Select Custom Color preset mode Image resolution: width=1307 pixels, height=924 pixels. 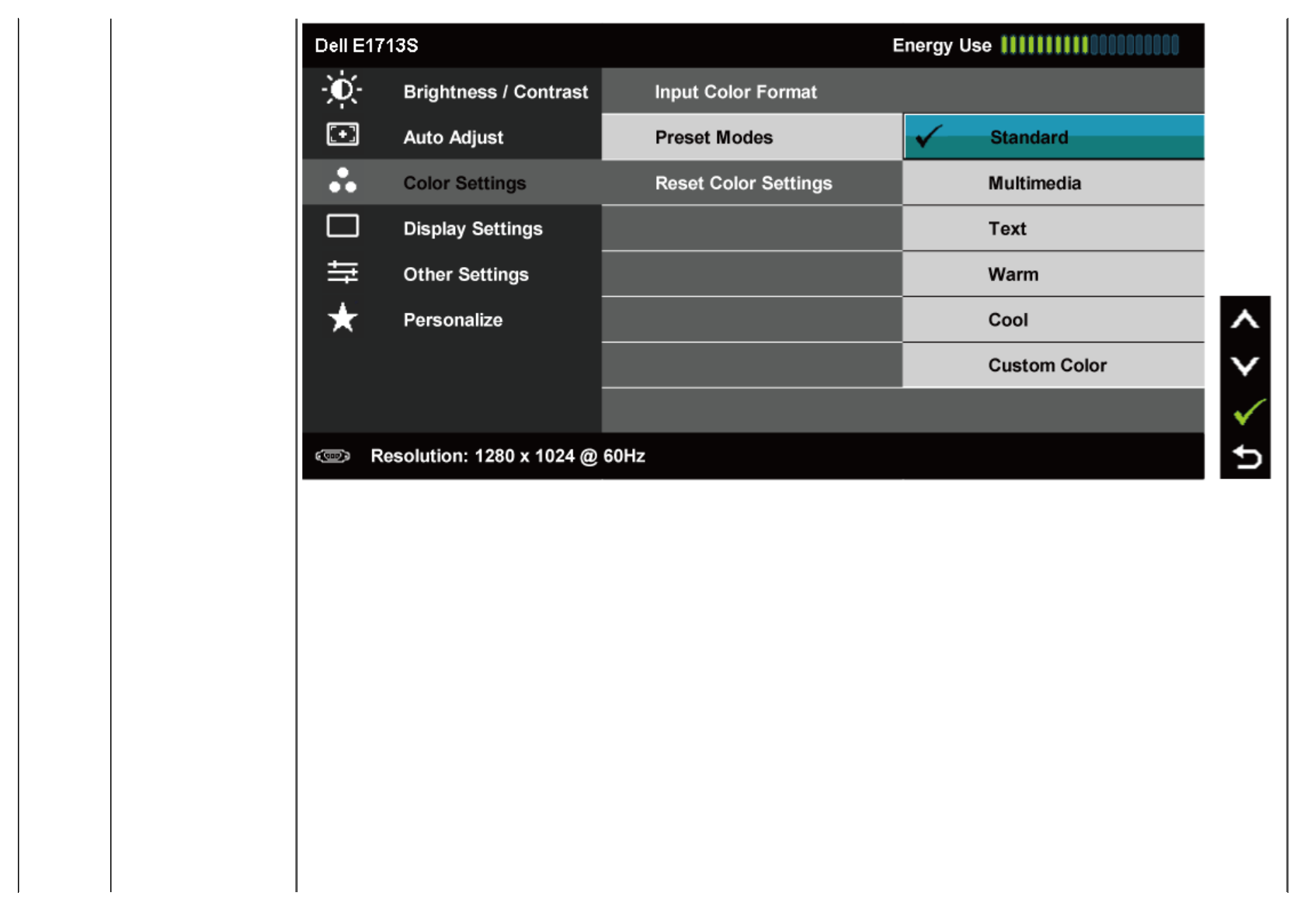tap(1054, 365)
